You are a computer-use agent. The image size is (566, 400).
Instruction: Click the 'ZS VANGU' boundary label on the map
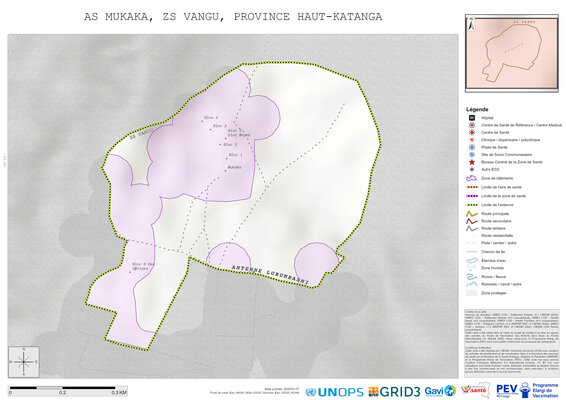[x=142, y=133]
